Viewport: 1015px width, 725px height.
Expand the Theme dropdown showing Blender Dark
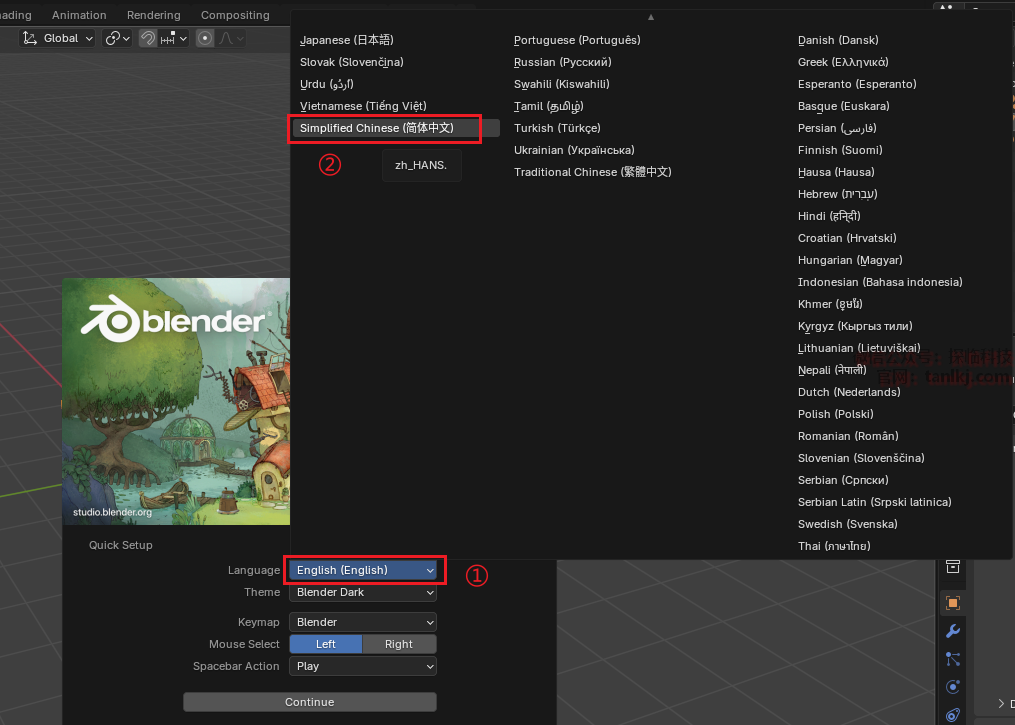coord(363,592)
